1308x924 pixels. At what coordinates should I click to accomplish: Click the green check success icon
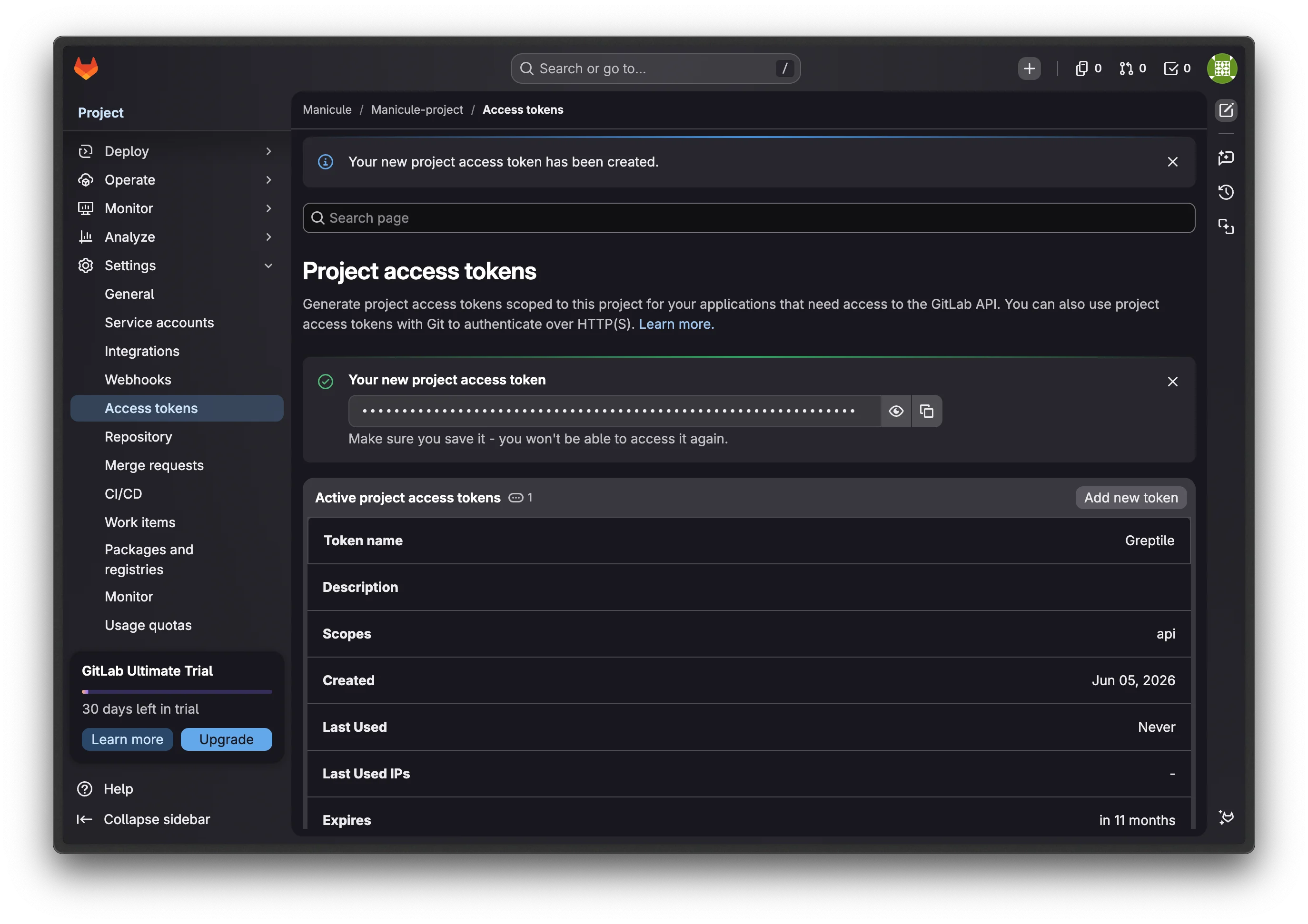pyautogui.click(x=325, y=382)
